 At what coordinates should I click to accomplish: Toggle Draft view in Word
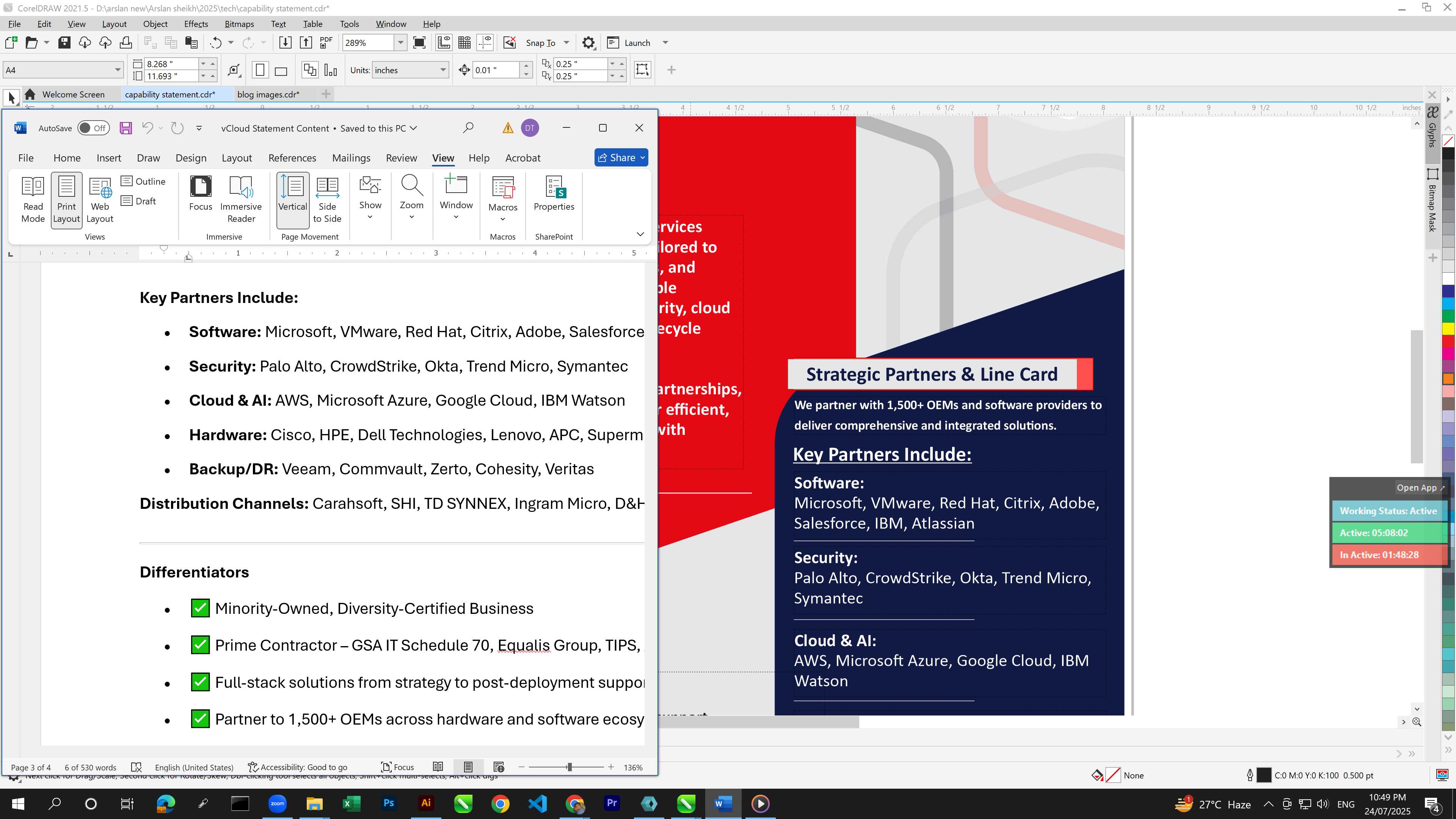(x=138, y=201)
